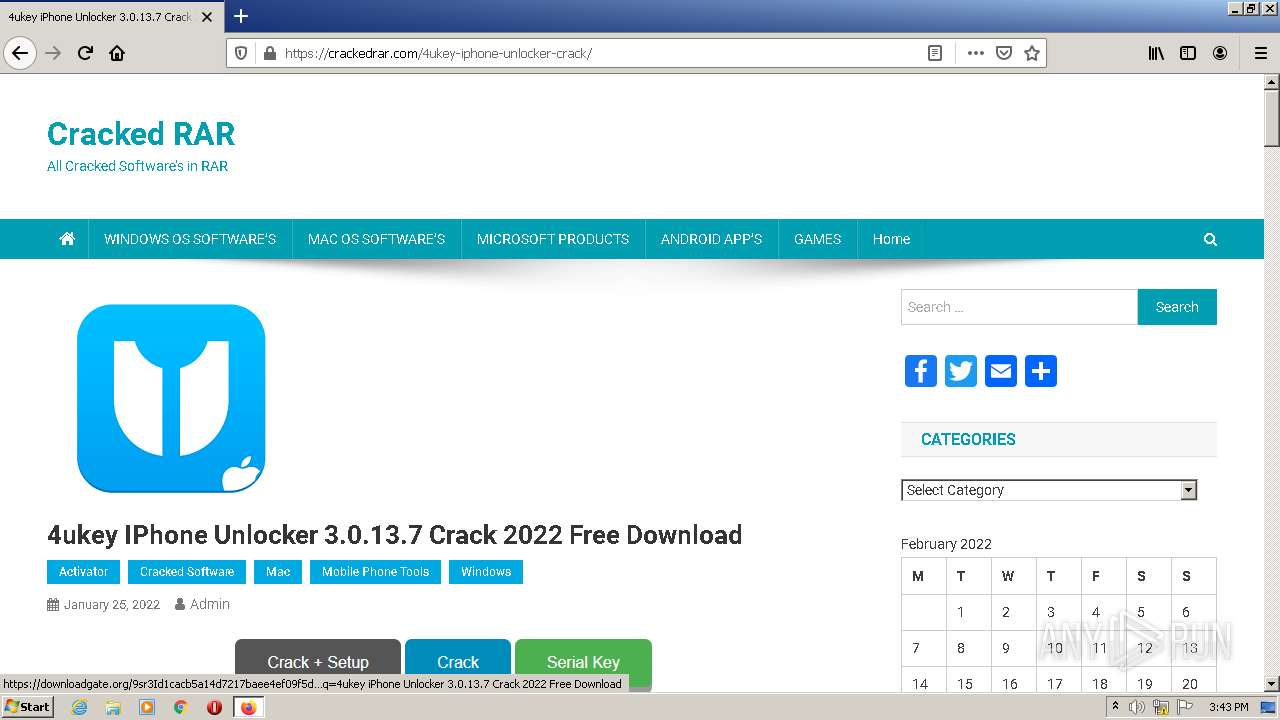This screenshot has width=1280, height=720.
Task: Reload the current page
Action: 85,53
